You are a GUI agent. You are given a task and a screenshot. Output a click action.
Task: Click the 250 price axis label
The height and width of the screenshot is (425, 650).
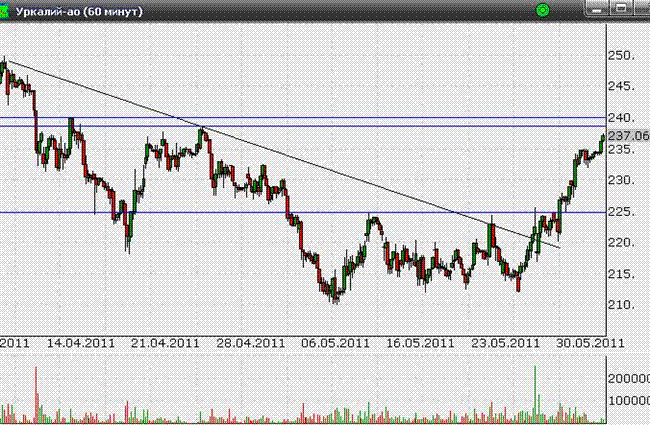tap(621, 56)
